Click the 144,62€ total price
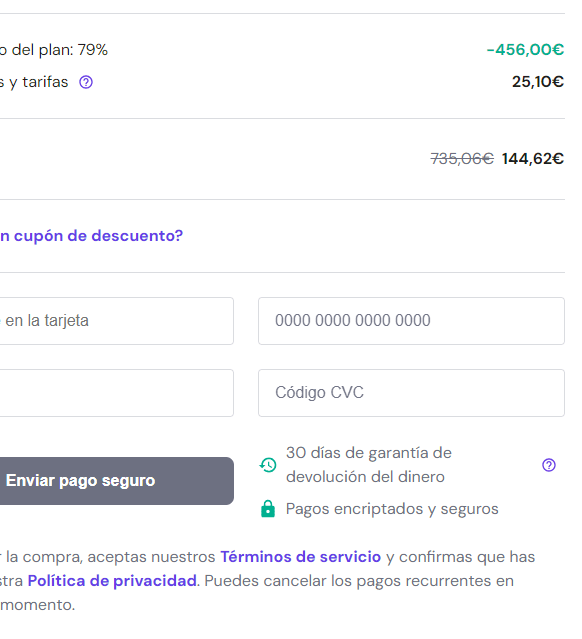Screen dimensions: 582x639 point(533,159)
